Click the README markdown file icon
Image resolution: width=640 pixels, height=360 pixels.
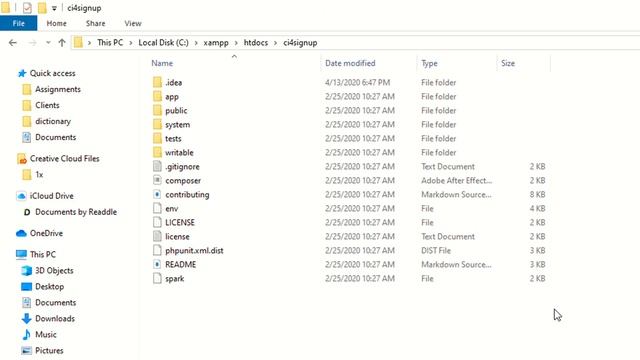158,264
